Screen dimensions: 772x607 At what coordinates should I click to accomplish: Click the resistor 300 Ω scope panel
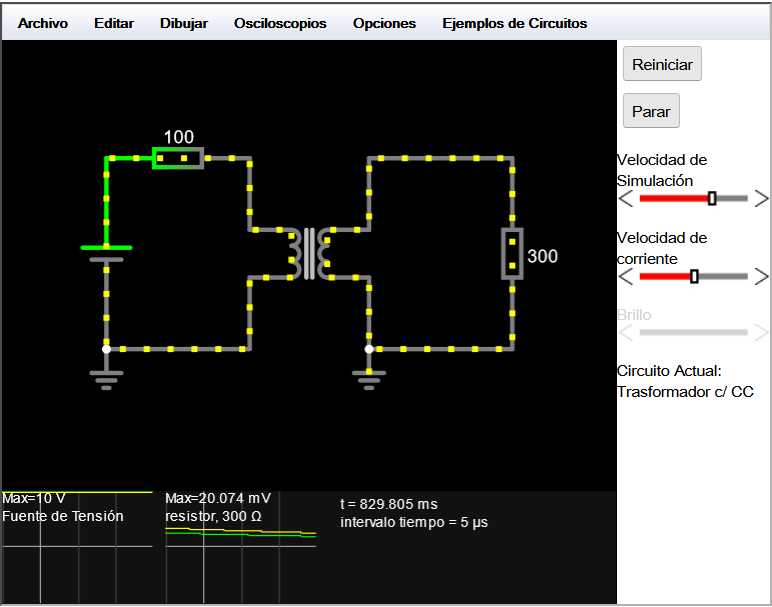[x=240, y=546]
